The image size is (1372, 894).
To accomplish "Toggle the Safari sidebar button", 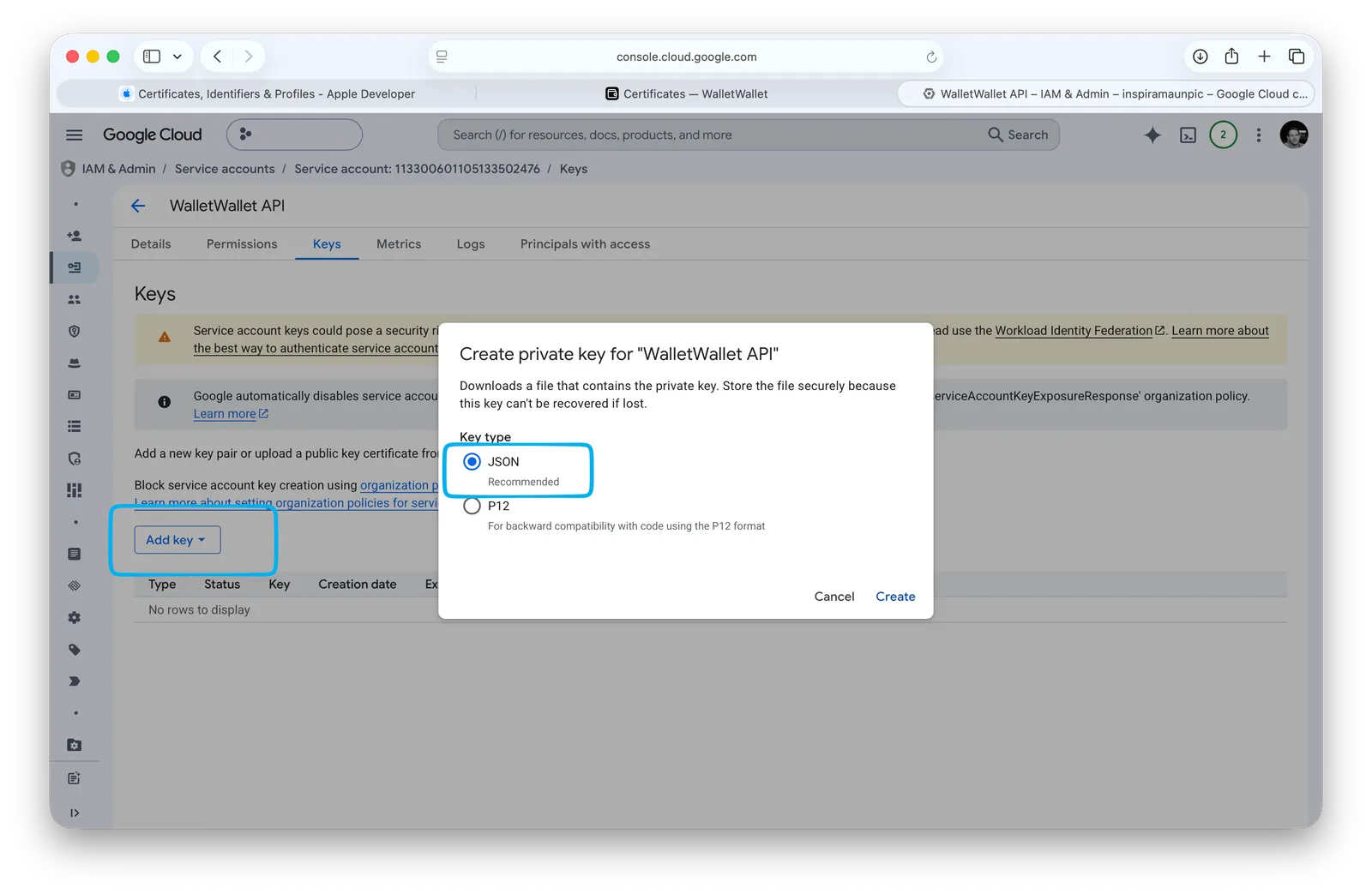I will pos(152,57).
